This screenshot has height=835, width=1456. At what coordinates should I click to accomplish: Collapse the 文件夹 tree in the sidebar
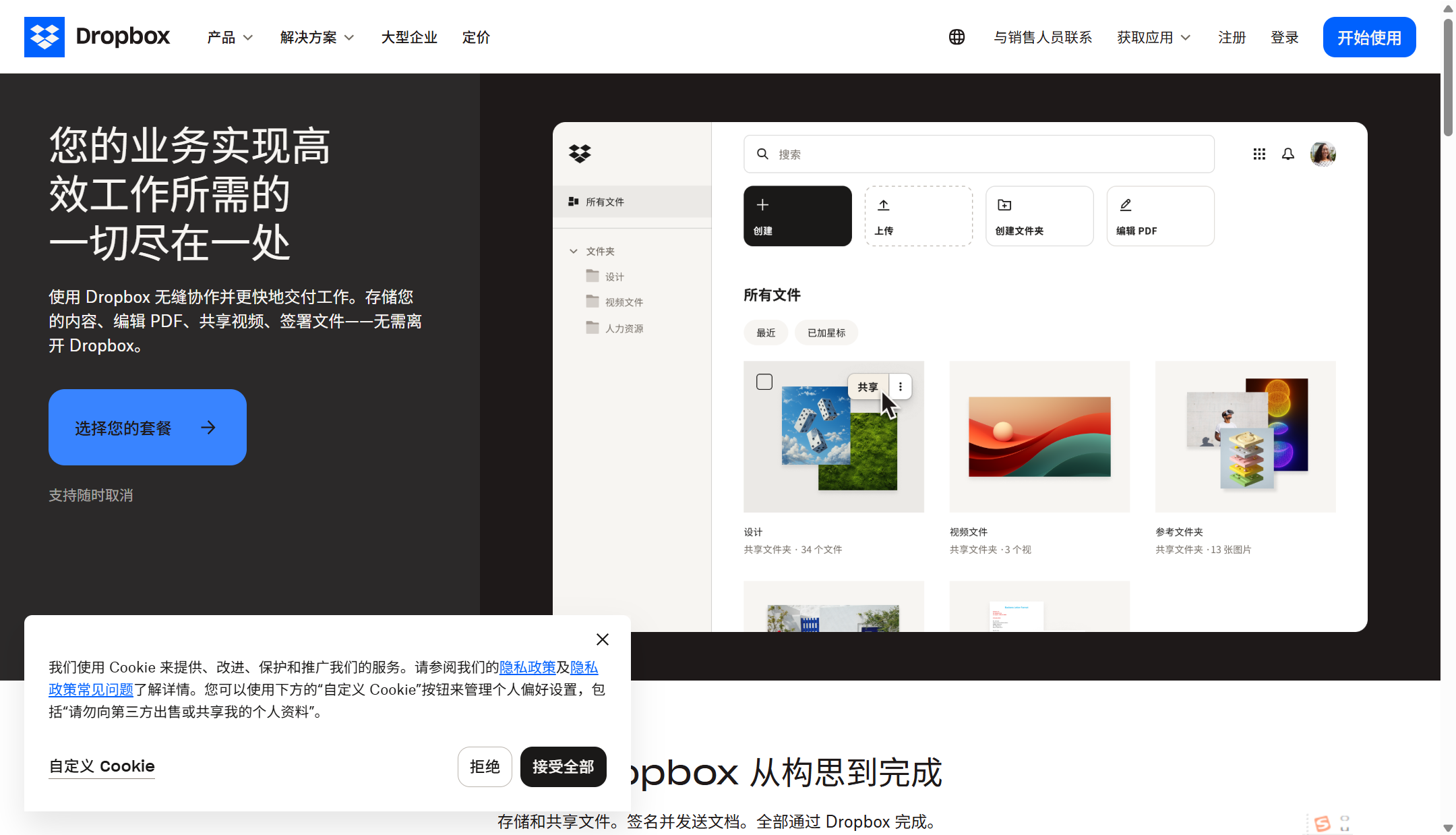tap(575, 250)
